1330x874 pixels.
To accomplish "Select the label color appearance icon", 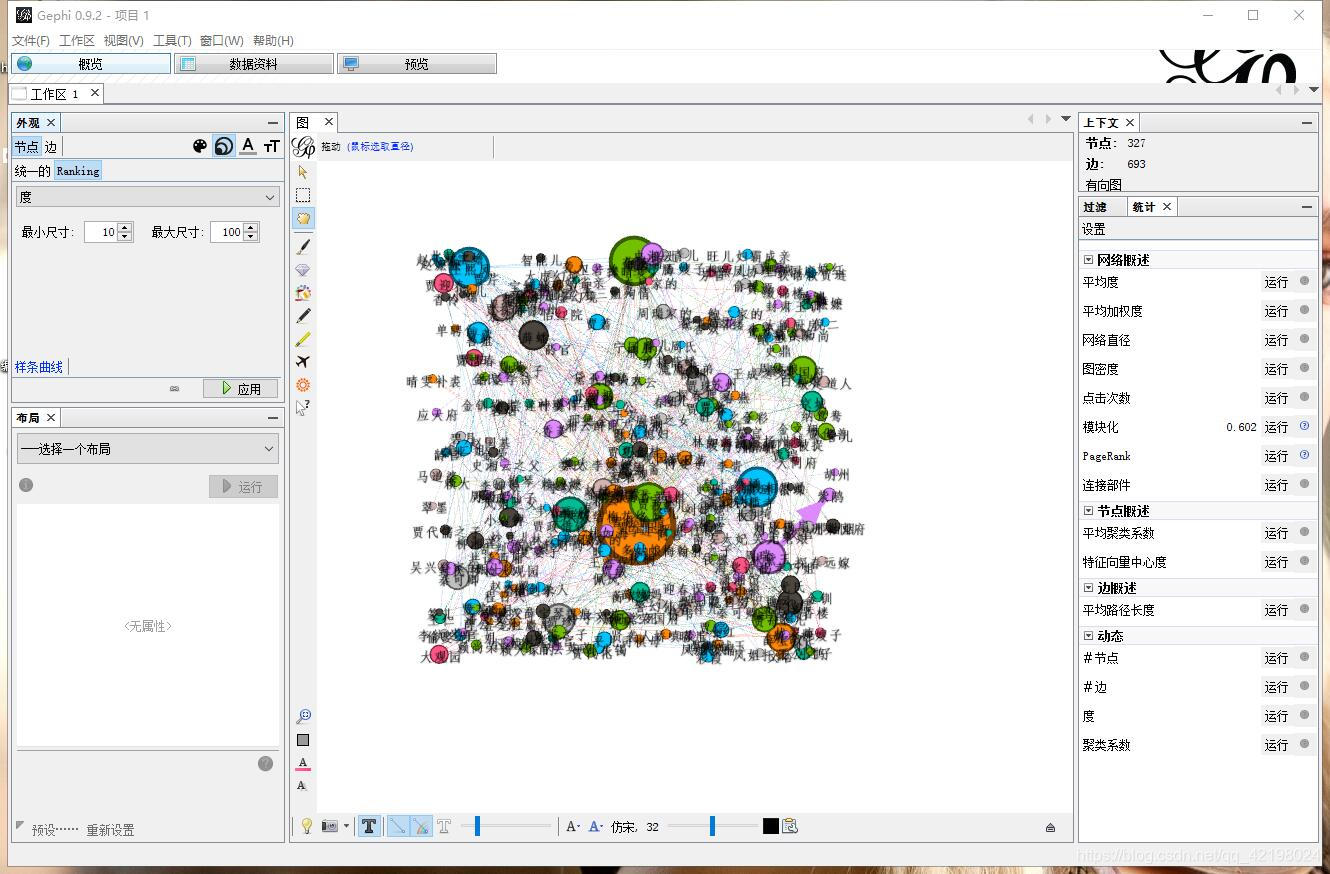I will point(248,146).
